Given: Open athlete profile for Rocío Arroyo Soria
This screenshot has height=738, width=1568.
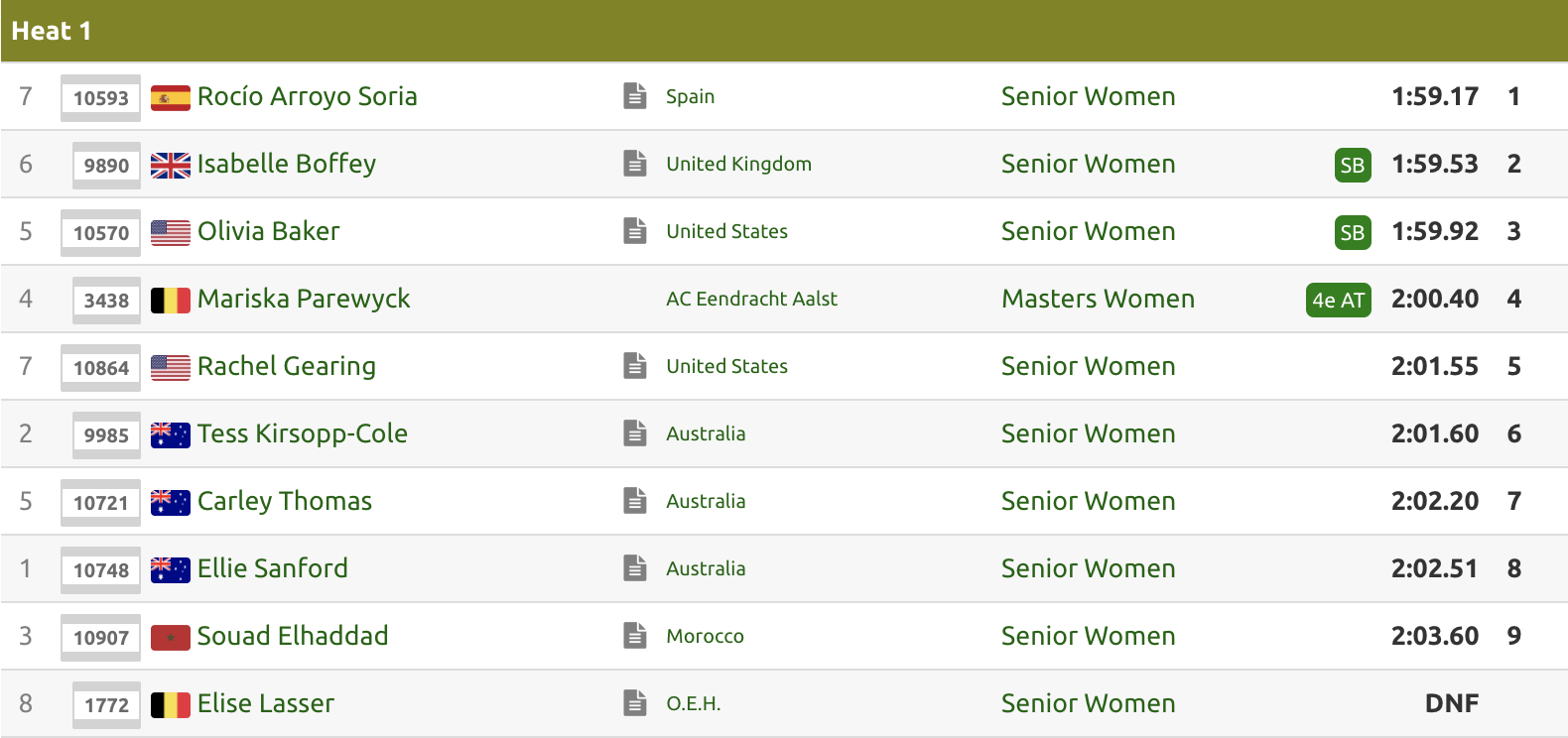Looking at the screenshot, I should pyautogui.click(x=307, y=96).
